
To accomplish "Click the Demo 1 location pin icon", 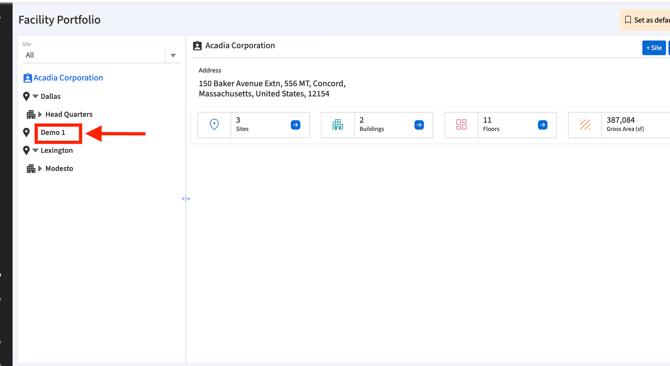I will pos(26,133).
